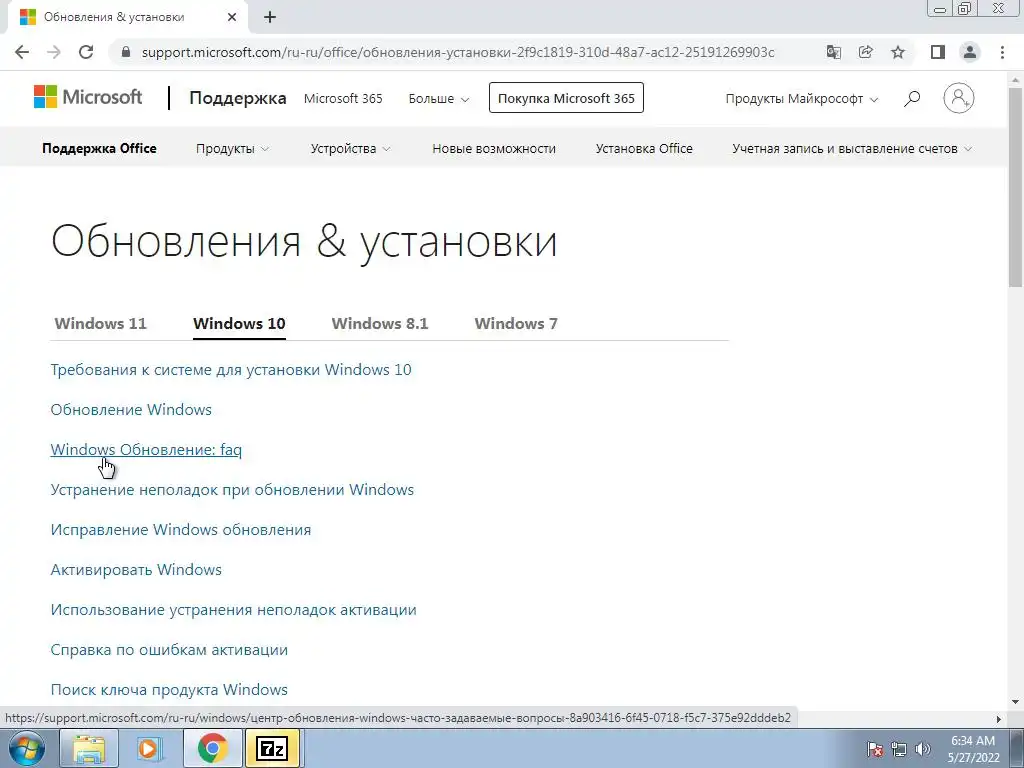
Task: Expand Учетная запись и выставление счетов
Action: 852,148
